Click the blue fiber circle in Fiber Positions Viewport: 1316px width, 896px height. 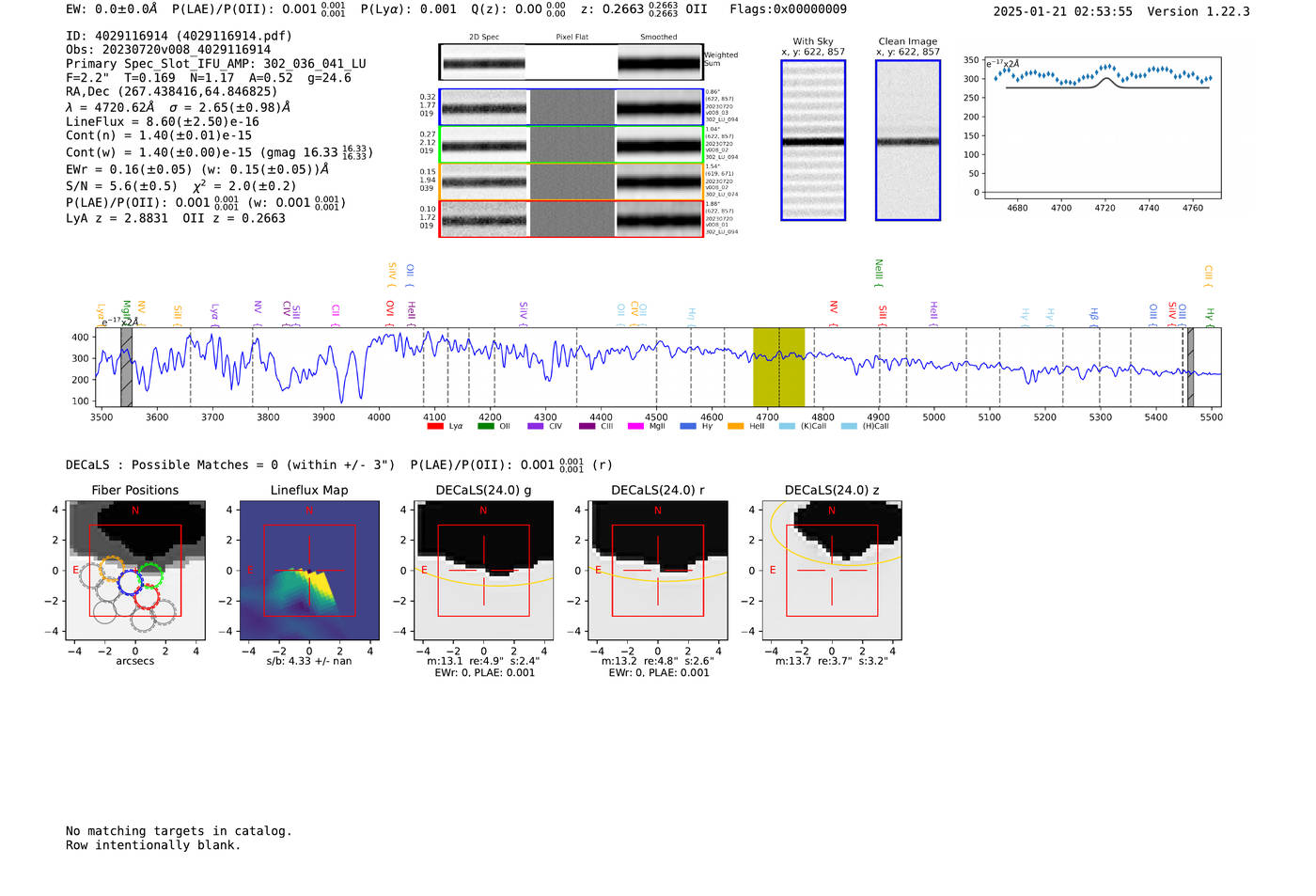click(x=130, y=581)
